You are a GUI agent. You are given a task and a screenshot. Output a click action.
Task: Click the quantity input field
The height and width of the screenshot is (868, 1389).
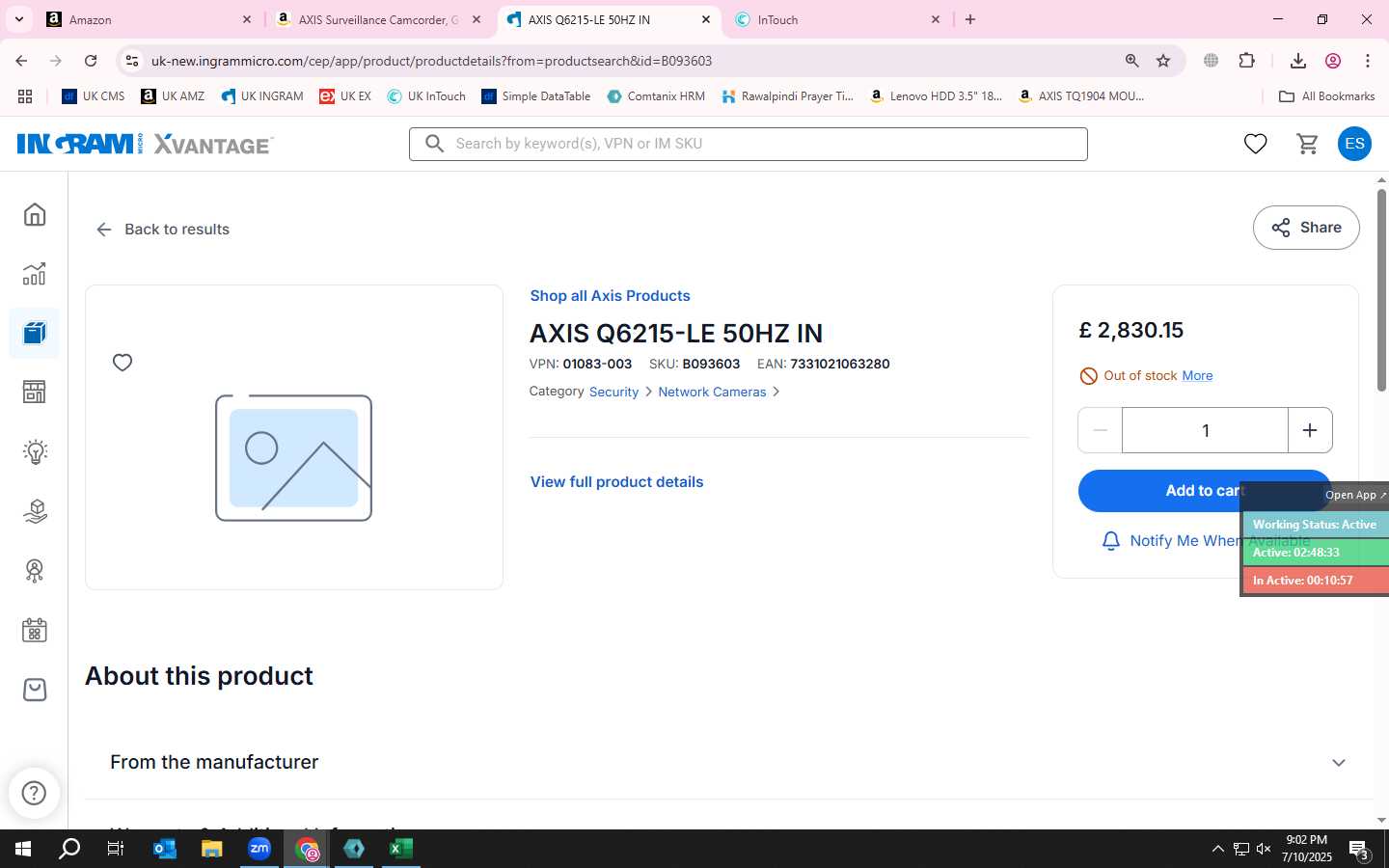[1205, 430]
